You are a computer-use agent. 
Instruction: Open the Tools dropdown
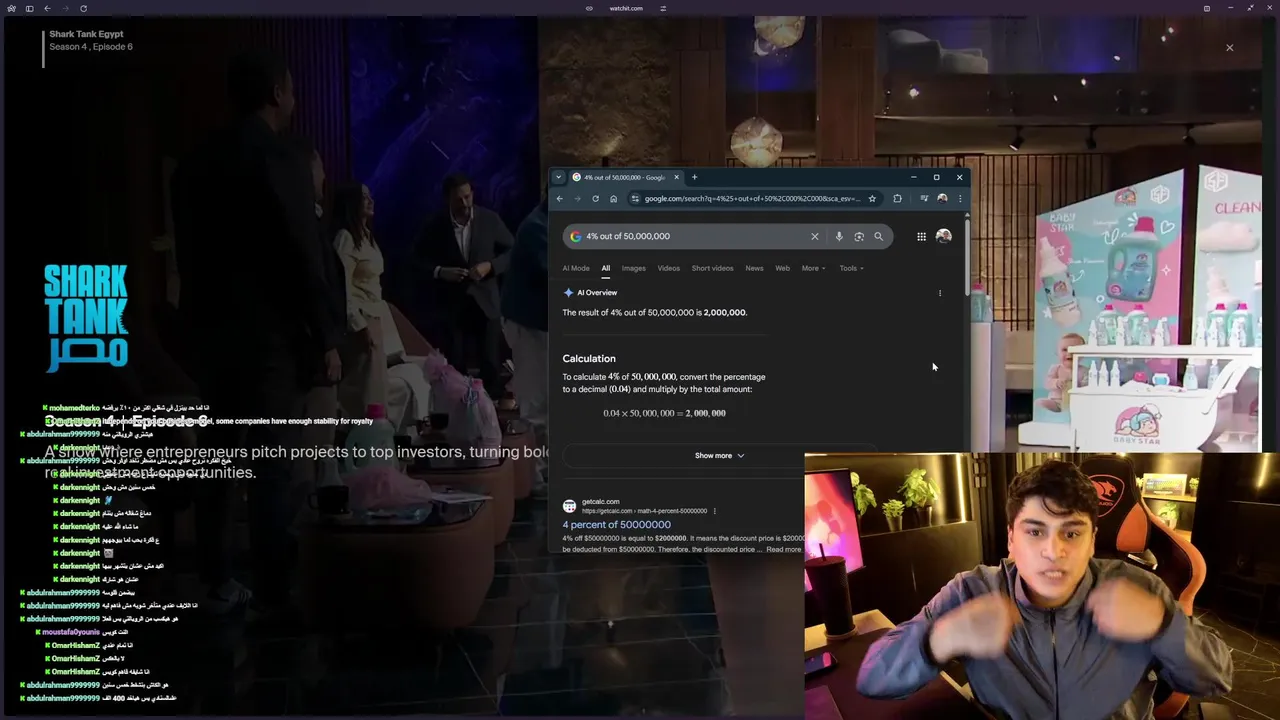[x=851, y=268]
